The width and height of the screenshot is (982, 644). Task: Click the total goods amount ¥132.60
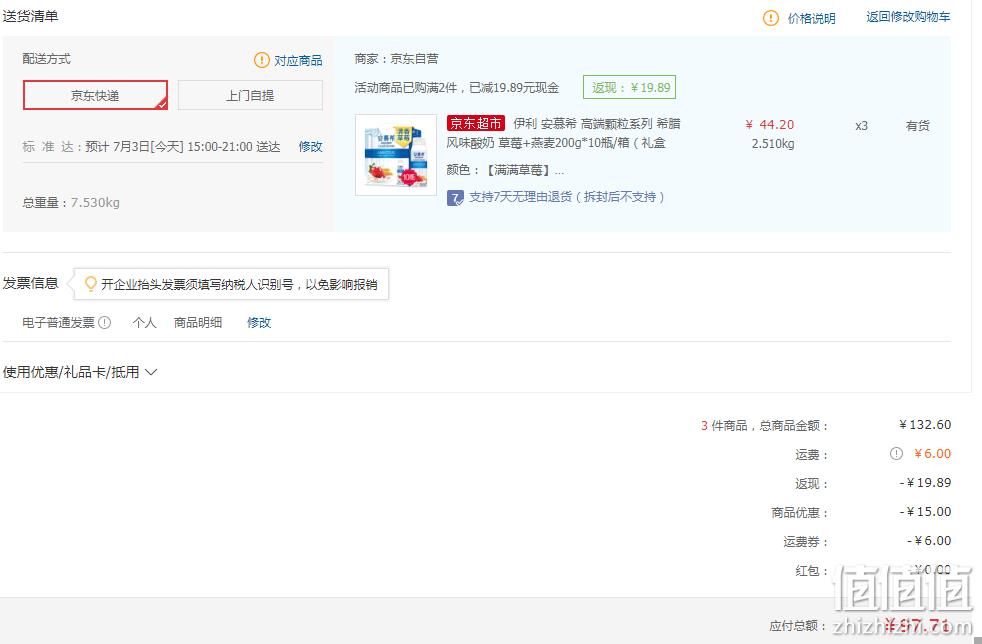point(925,425)
